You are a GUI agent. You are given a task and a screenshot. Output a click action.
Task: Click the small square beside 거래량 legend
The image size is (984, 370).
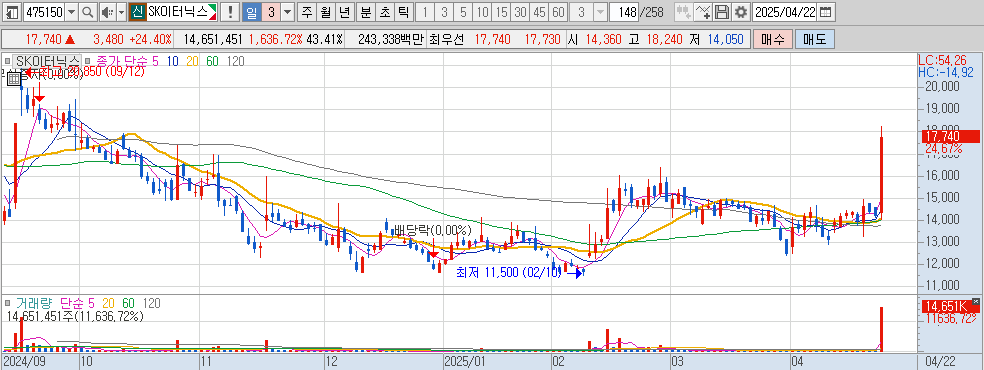click(8, 304)
